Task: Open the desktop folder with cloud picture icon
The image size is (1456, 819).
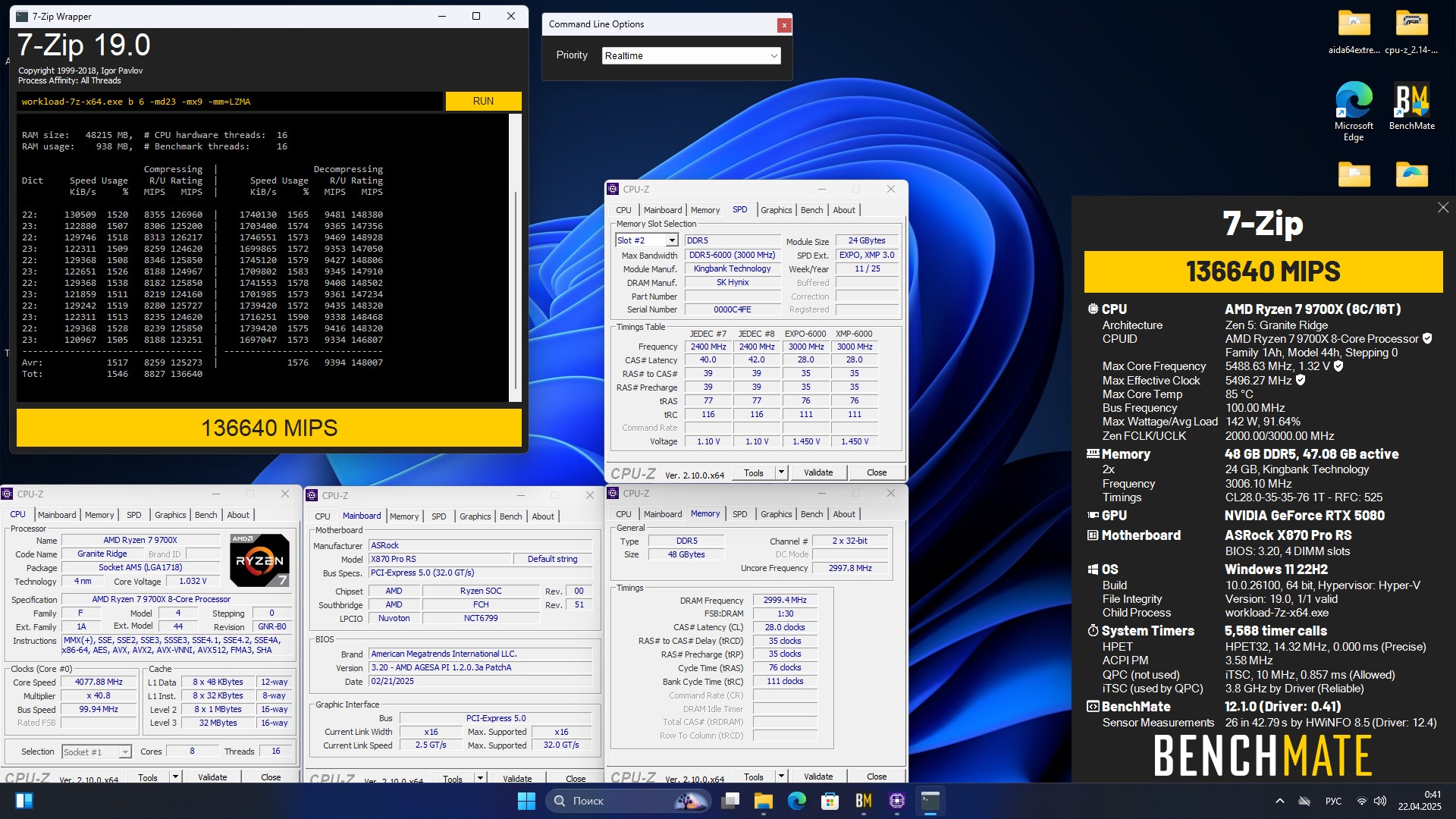Action: click(x=1411, y=174)
